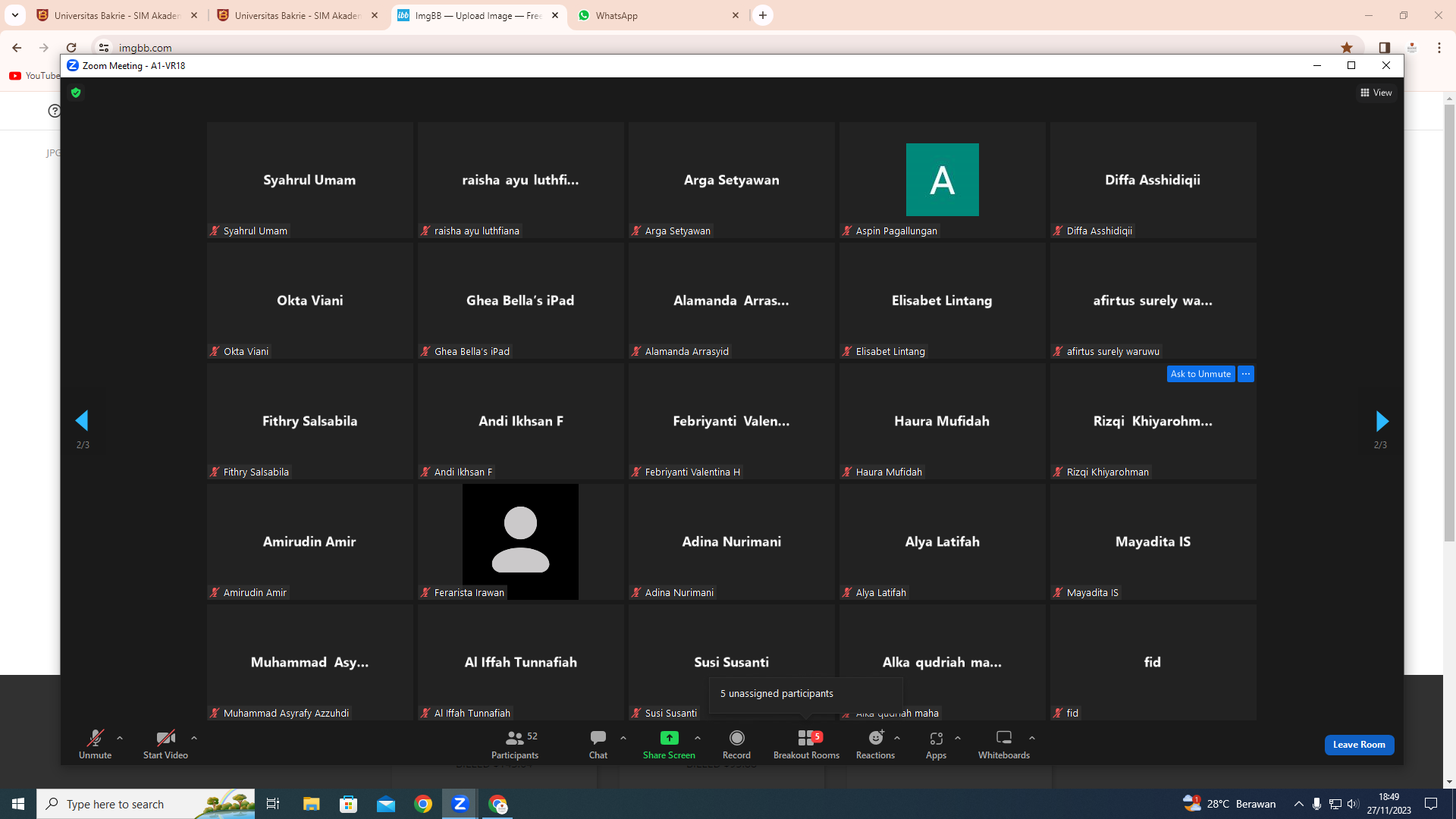Image resolution: width=1456 pixels, height=819 pixels.
Task: Open the weather widget showing 28°C Berawan
Action: point(1229,804)
